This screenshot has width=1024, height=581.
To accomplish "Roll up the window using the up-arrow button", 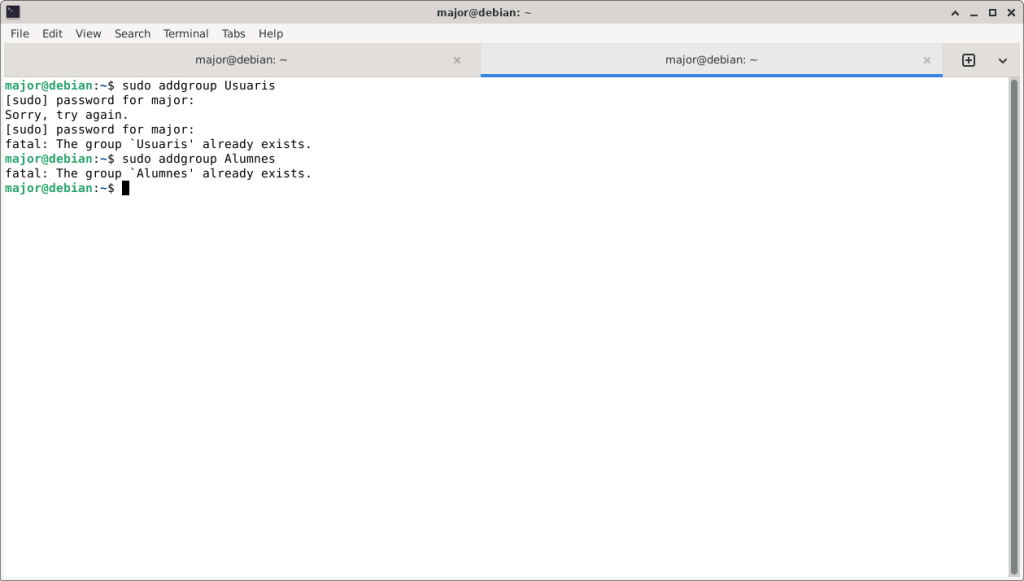I will click(954, 12).
